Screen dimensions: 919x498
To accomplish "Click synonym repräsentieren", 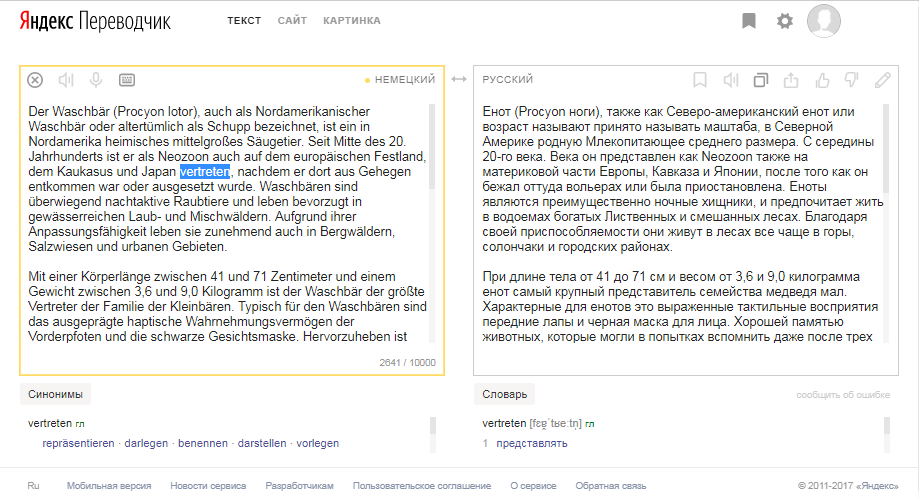I will 79,444.
